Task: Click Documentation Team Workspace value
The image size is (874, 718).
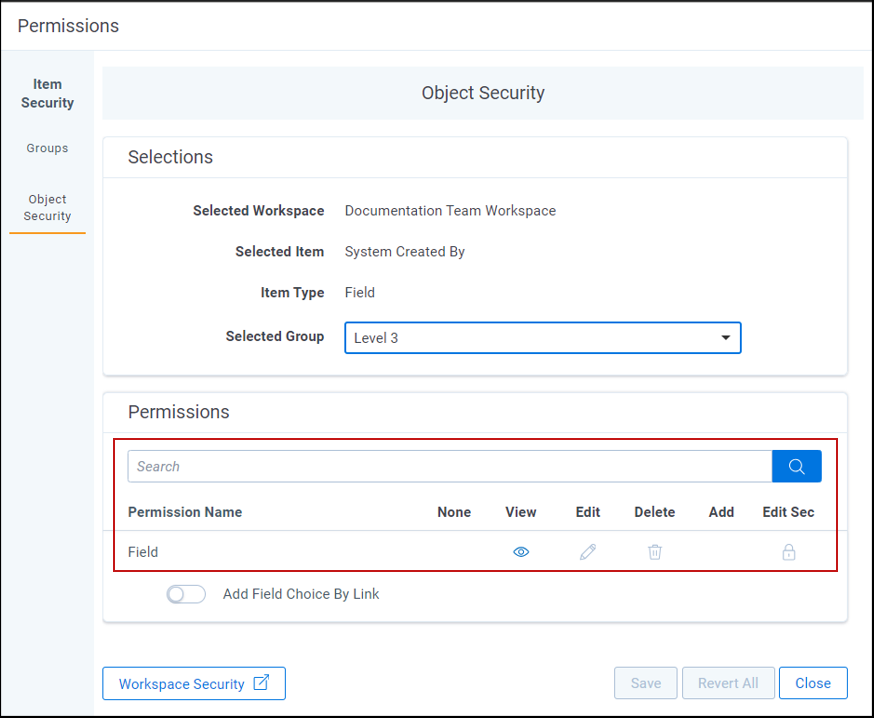Action: tap(450, 211)
